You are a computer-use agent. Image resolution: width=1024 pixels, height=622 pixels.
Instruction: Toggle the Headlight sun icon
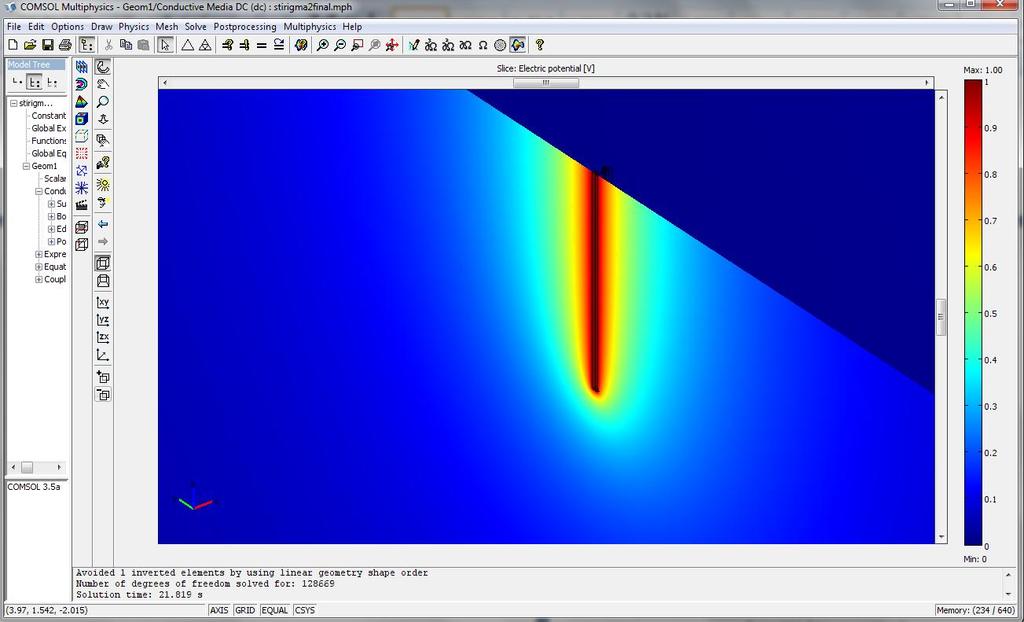click(103, 185)
